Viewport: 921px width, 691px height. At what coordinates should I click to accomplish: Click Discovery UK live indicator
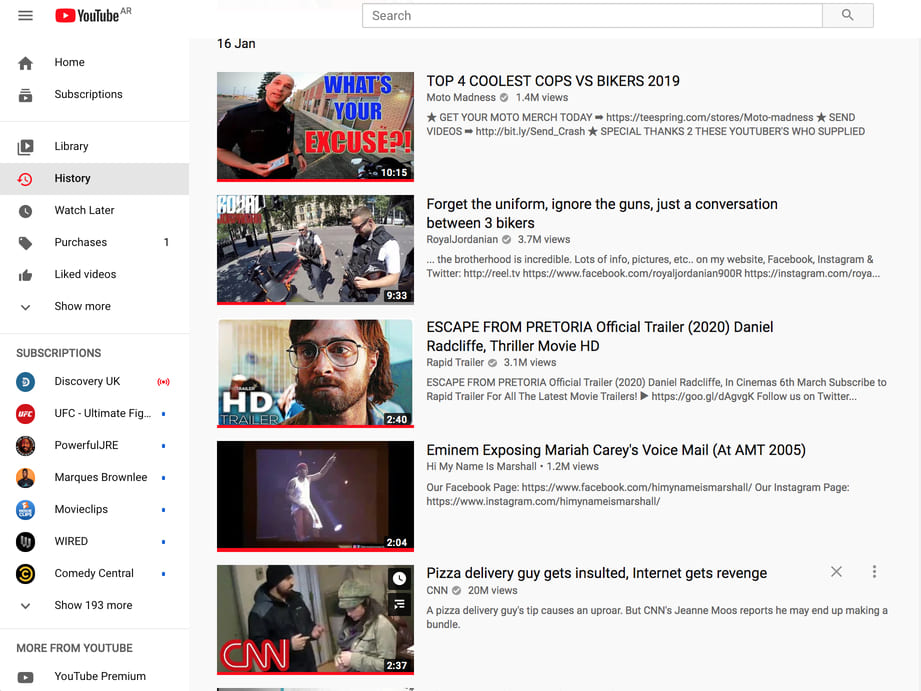(x=163, y=382)
